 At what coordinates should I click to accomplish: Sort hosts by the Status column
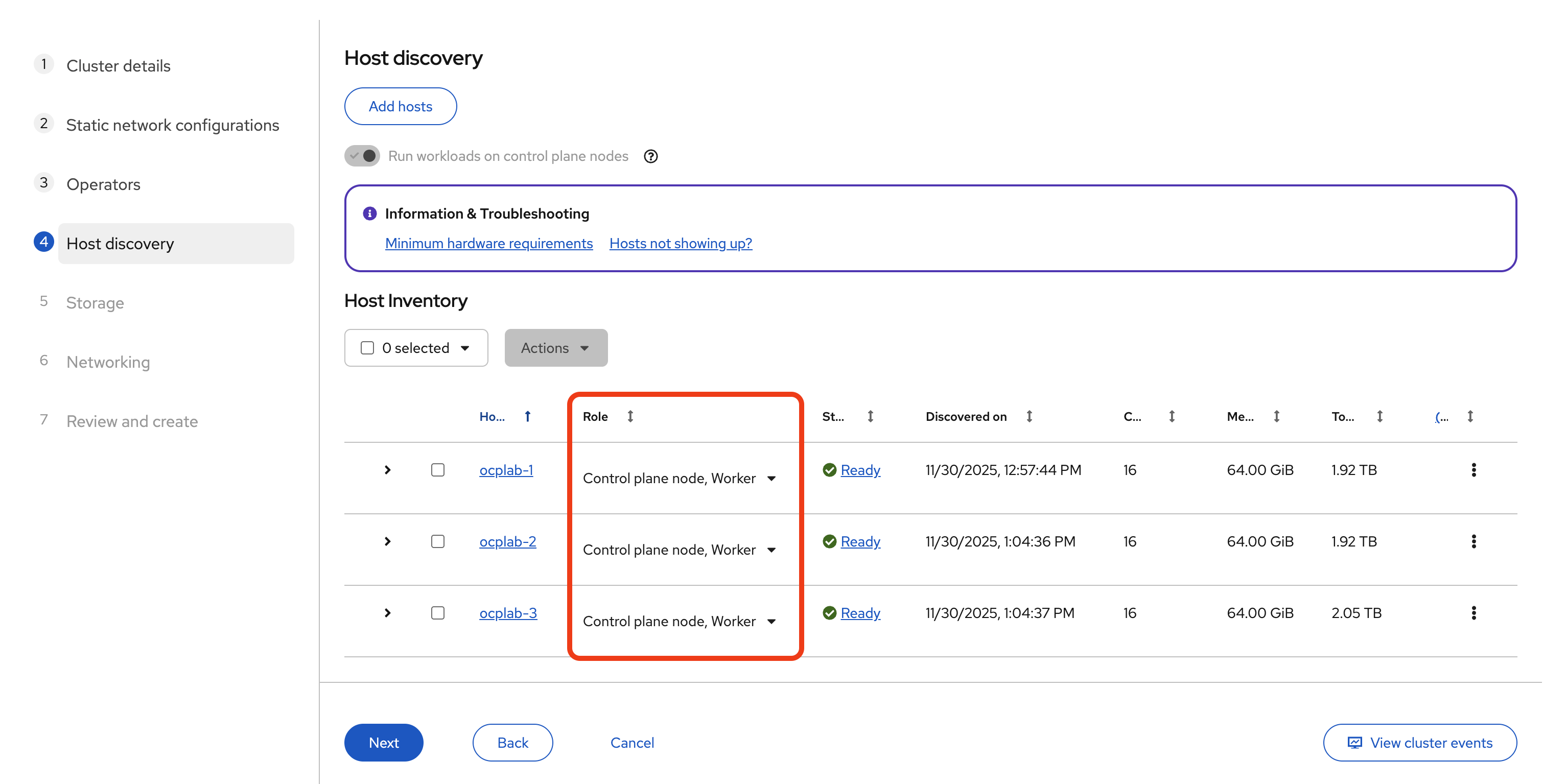(869, 416)
